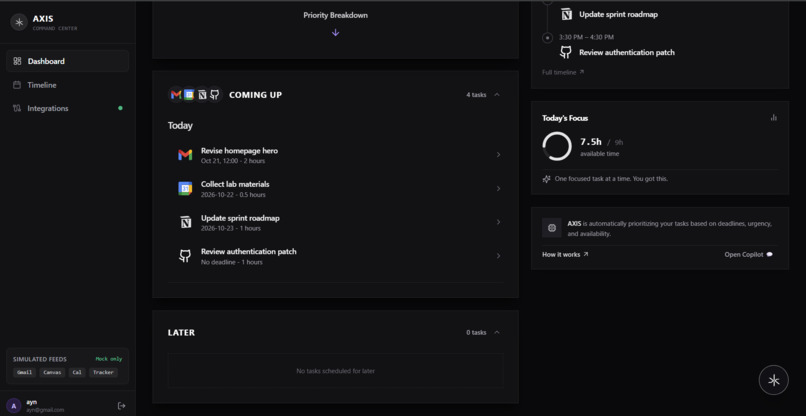Open the 'How it works' link
The height and width of the screenshot is (416, 806).
[565, 255]
